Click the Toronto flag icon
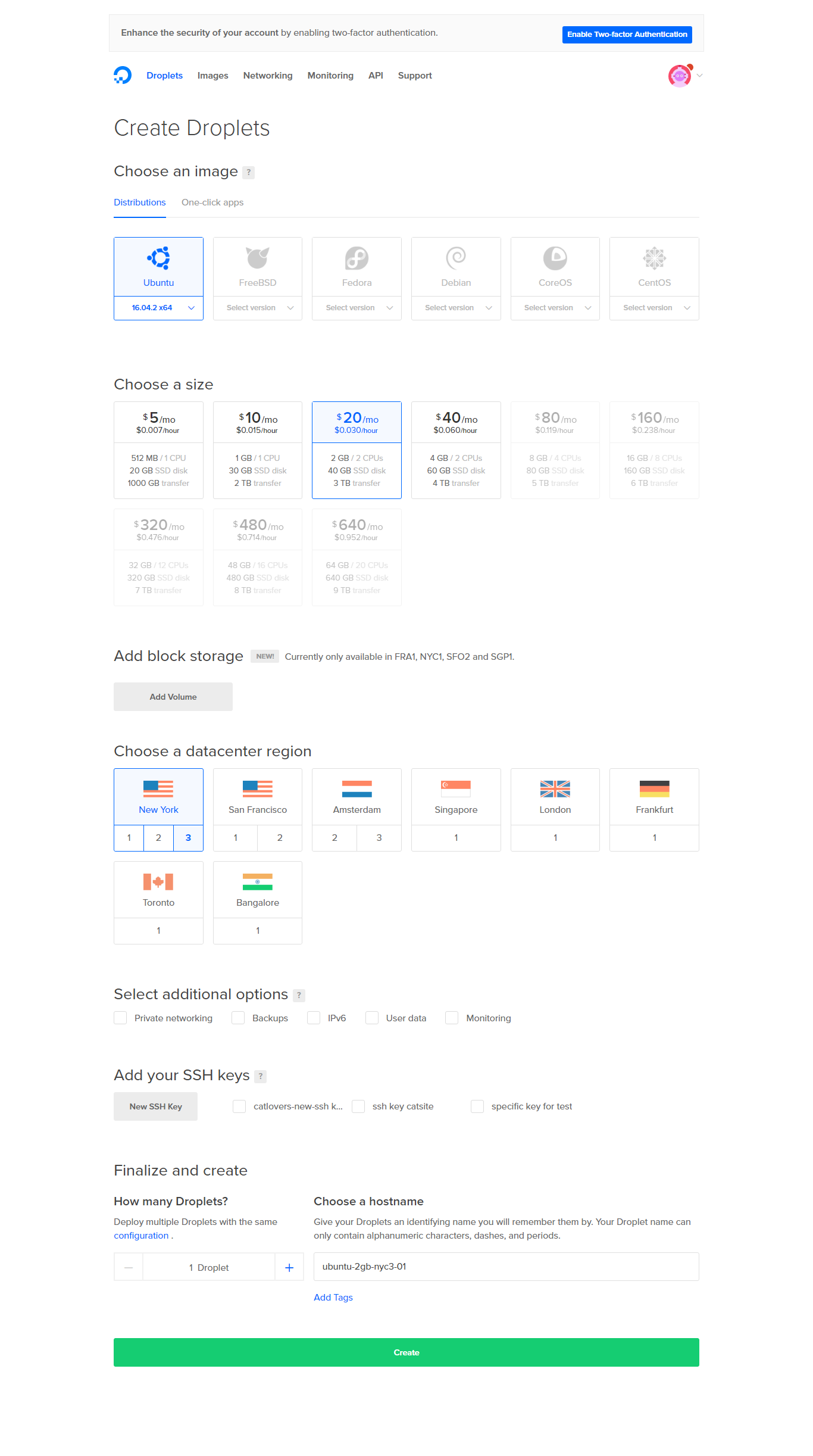This screenshot has height=1456, width=813. pos(158,882)
